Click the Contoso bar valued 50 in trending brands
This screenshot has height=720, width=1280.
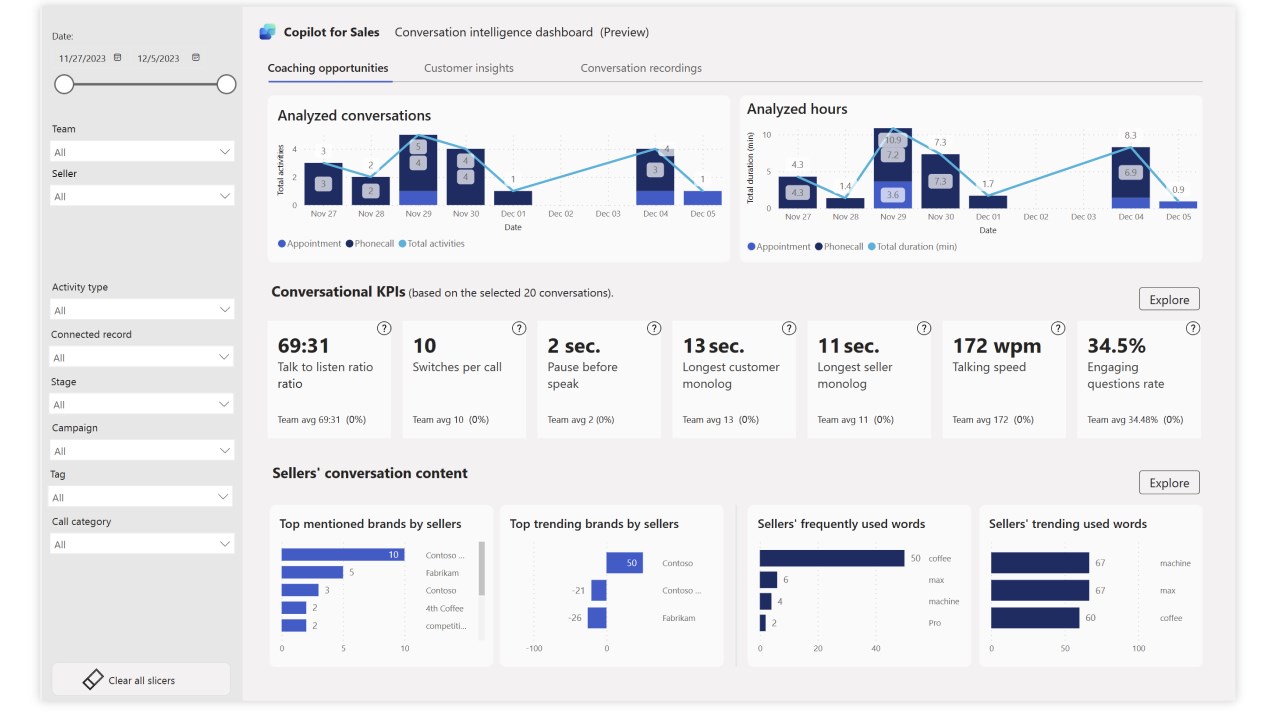tap(624, 563)
